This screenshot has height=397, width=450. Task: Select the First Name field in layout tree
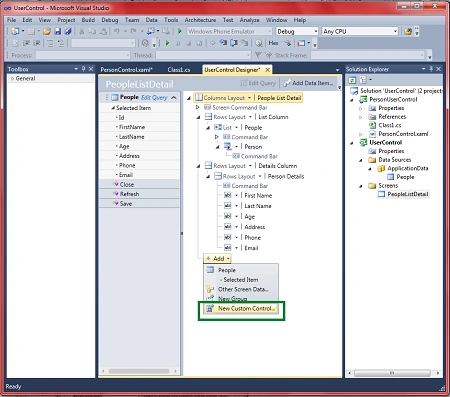click(258, 195)
